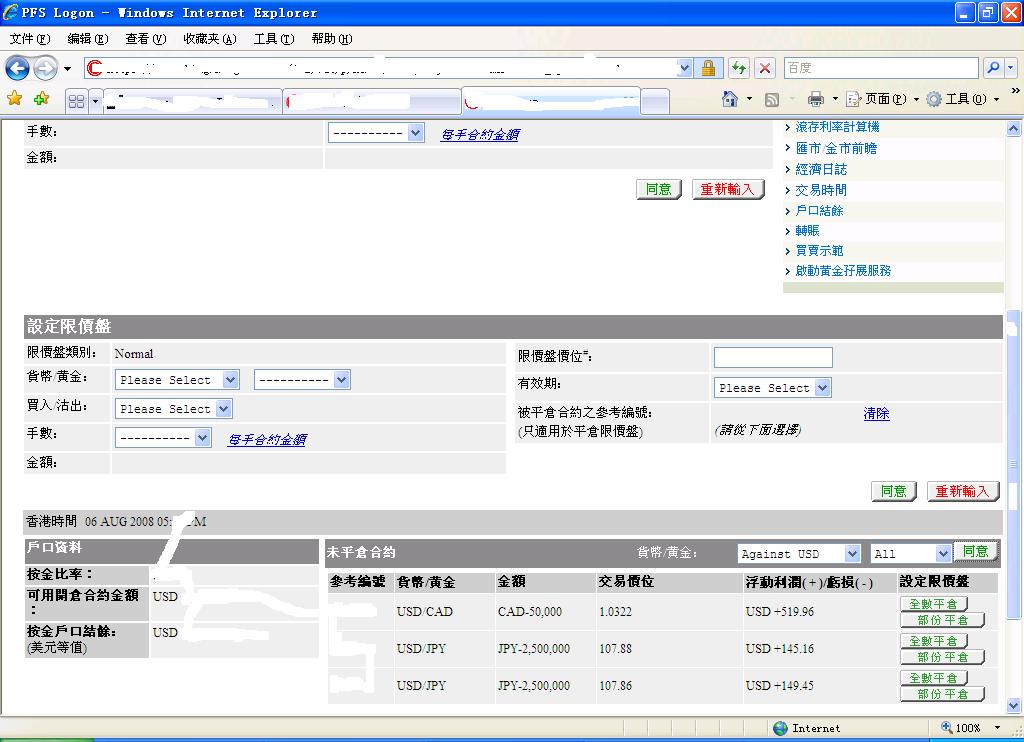
Task: Click 部份平倉 for USD/JPY 107.86 contract
Action: [942, 694]
